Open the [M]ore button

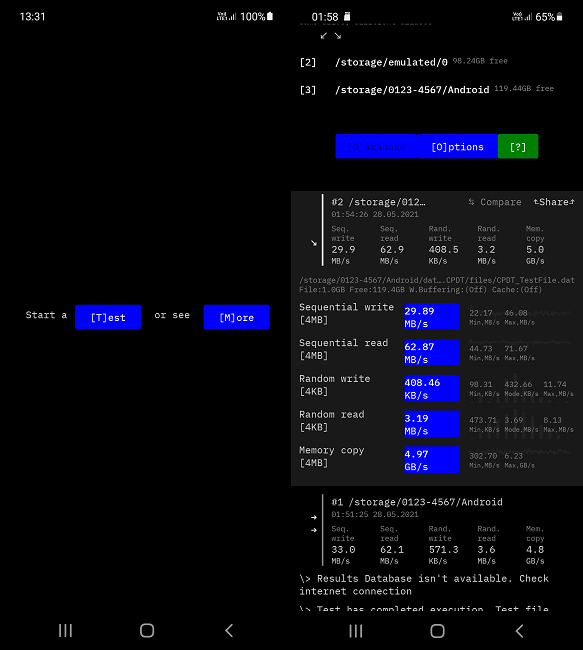tap(236, 317)
